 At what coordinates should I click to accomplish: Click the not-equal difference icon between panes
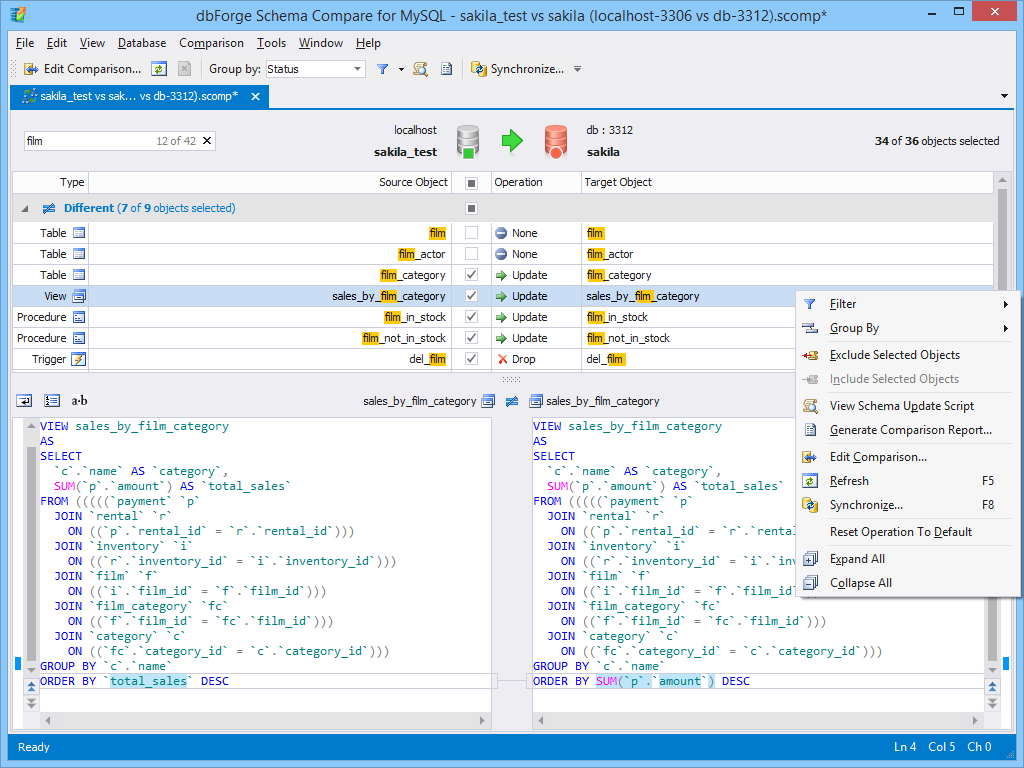tap(512, 401)
